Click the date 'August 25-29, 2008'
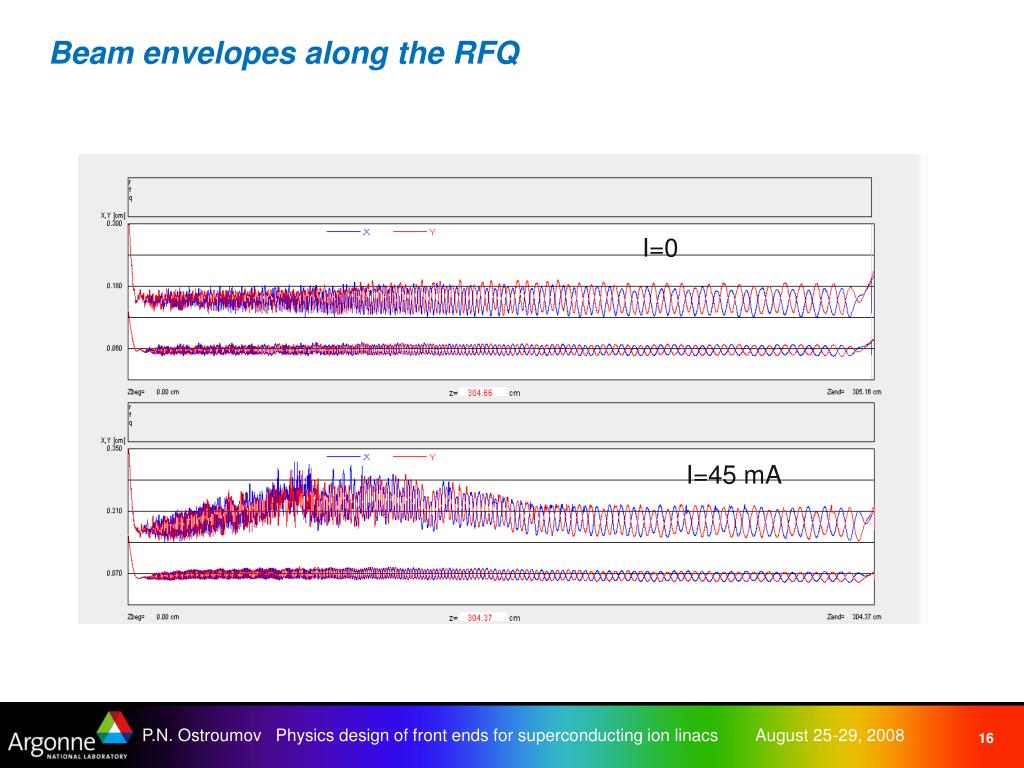1024x768 pixels. coord(829,735)
